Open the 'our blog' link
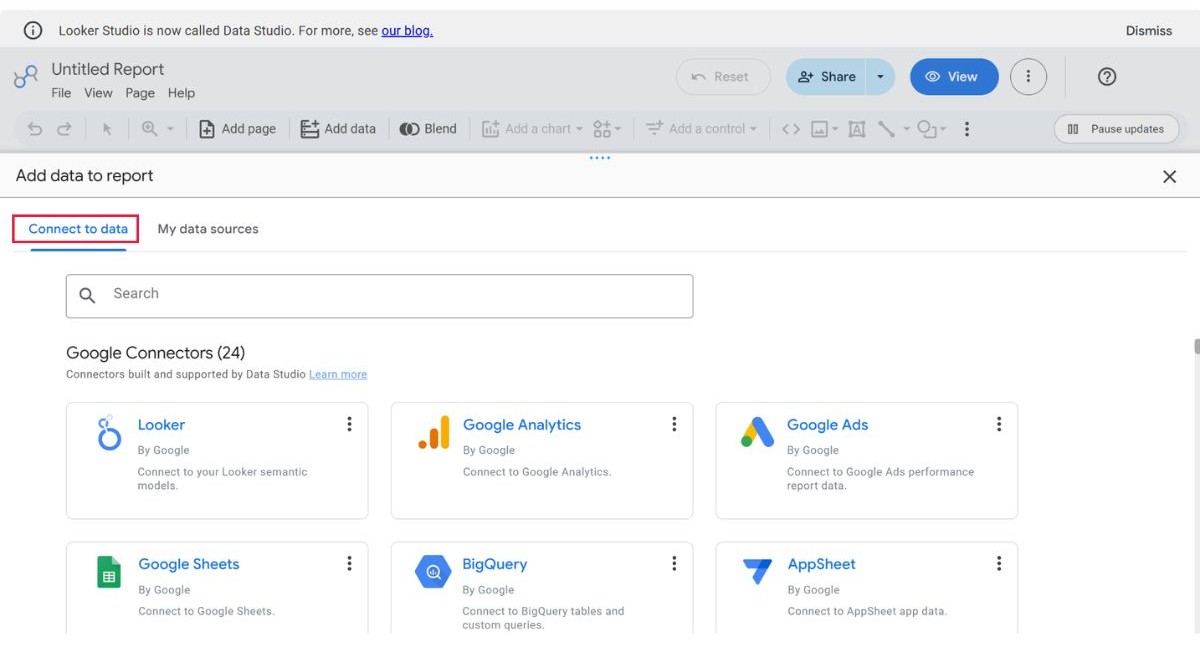 click(407, 31)
